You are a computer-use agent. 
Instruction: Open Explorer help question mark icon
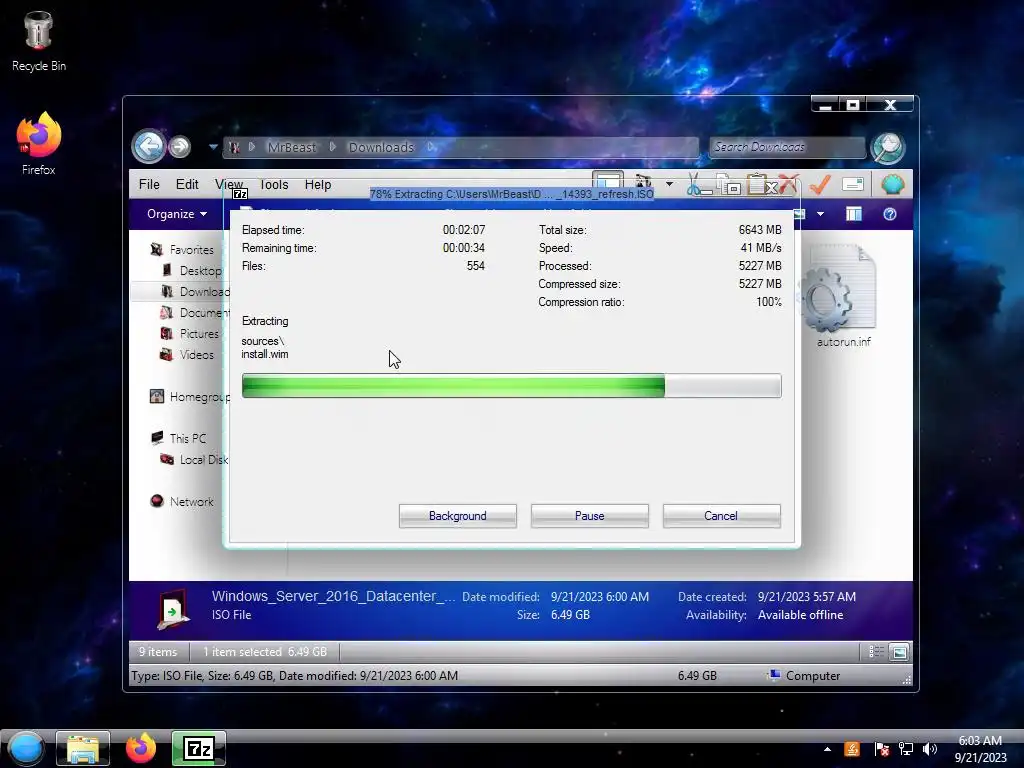point(889,214)
